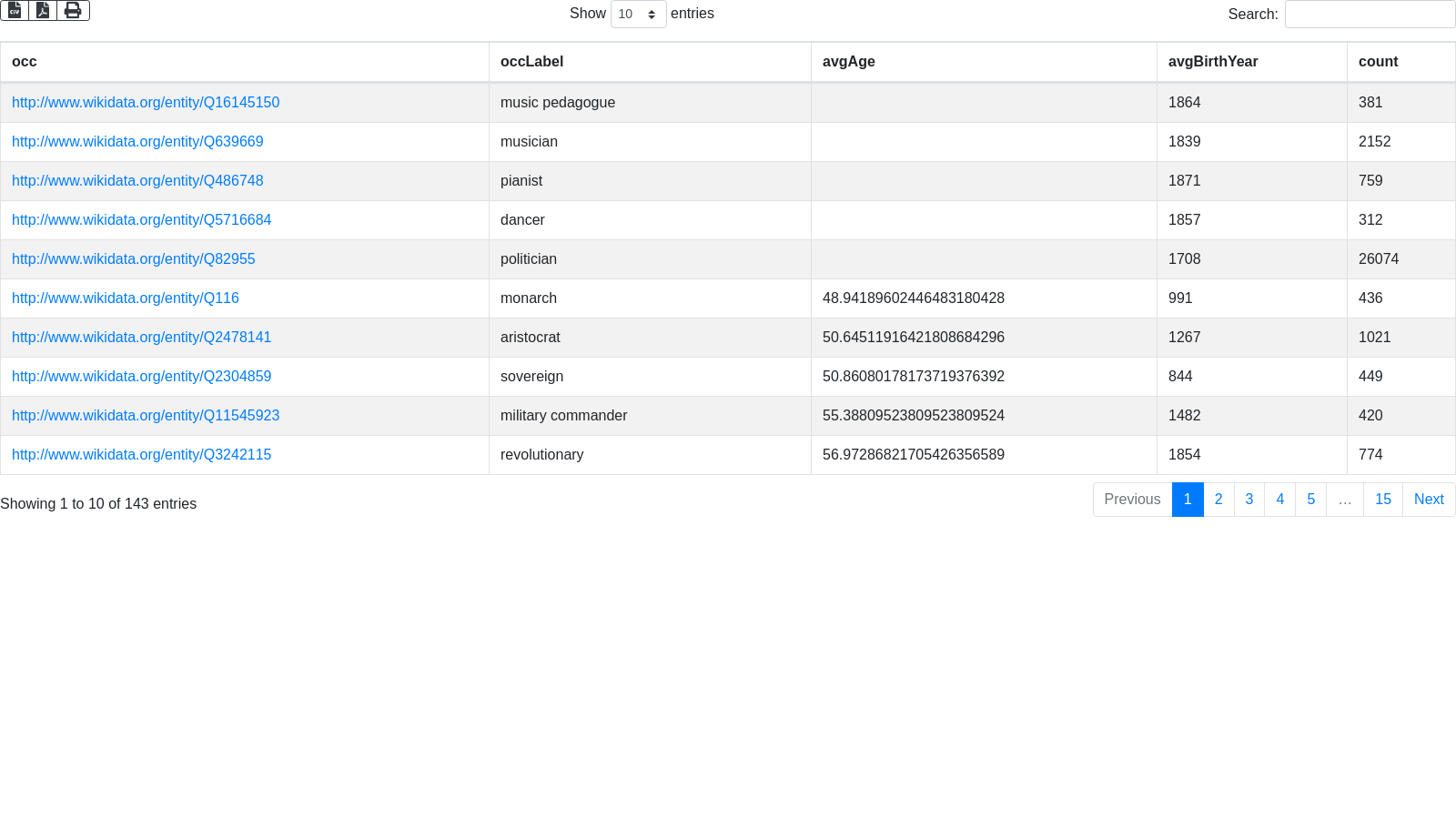
Task: Visit the revolutionary link Q3242115
Action: click(x=141, y=455)
